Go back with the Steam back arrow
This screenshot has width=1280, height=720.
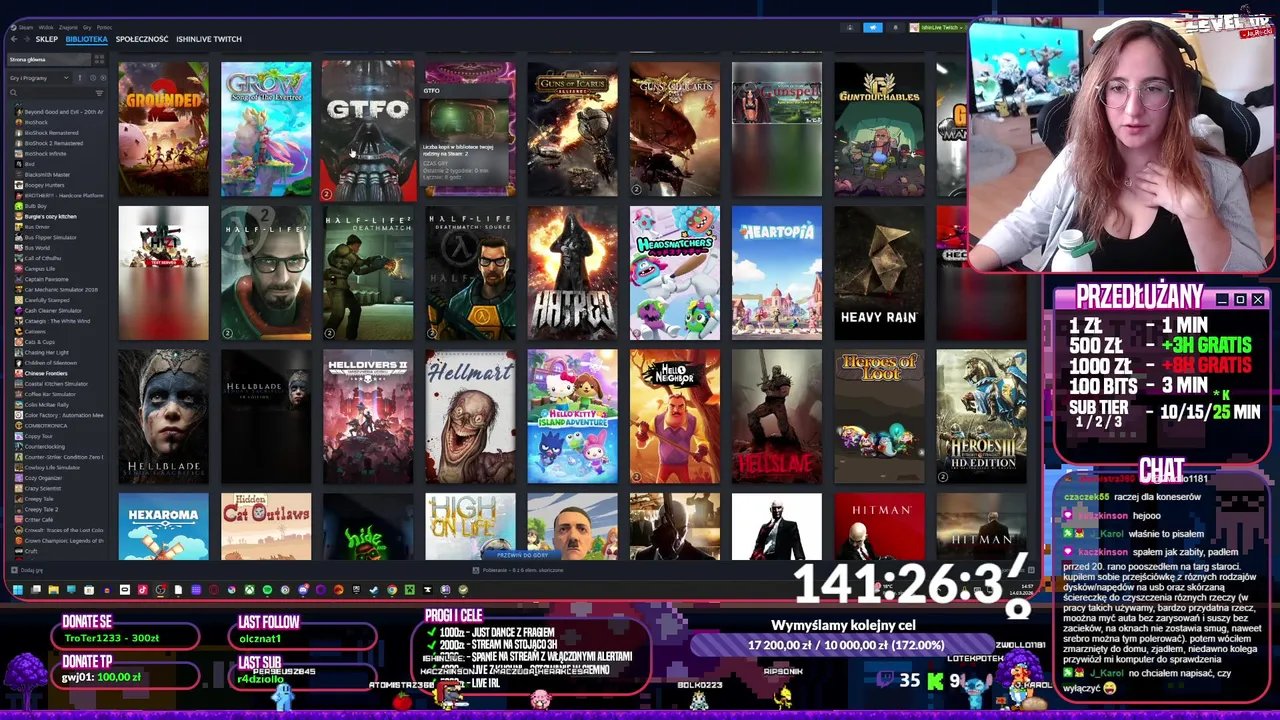coord(14,39)
